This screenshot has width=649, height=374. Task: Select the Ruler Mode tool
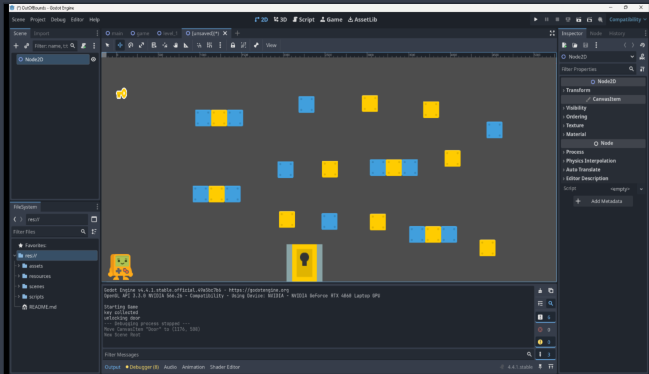click(186, 45)
